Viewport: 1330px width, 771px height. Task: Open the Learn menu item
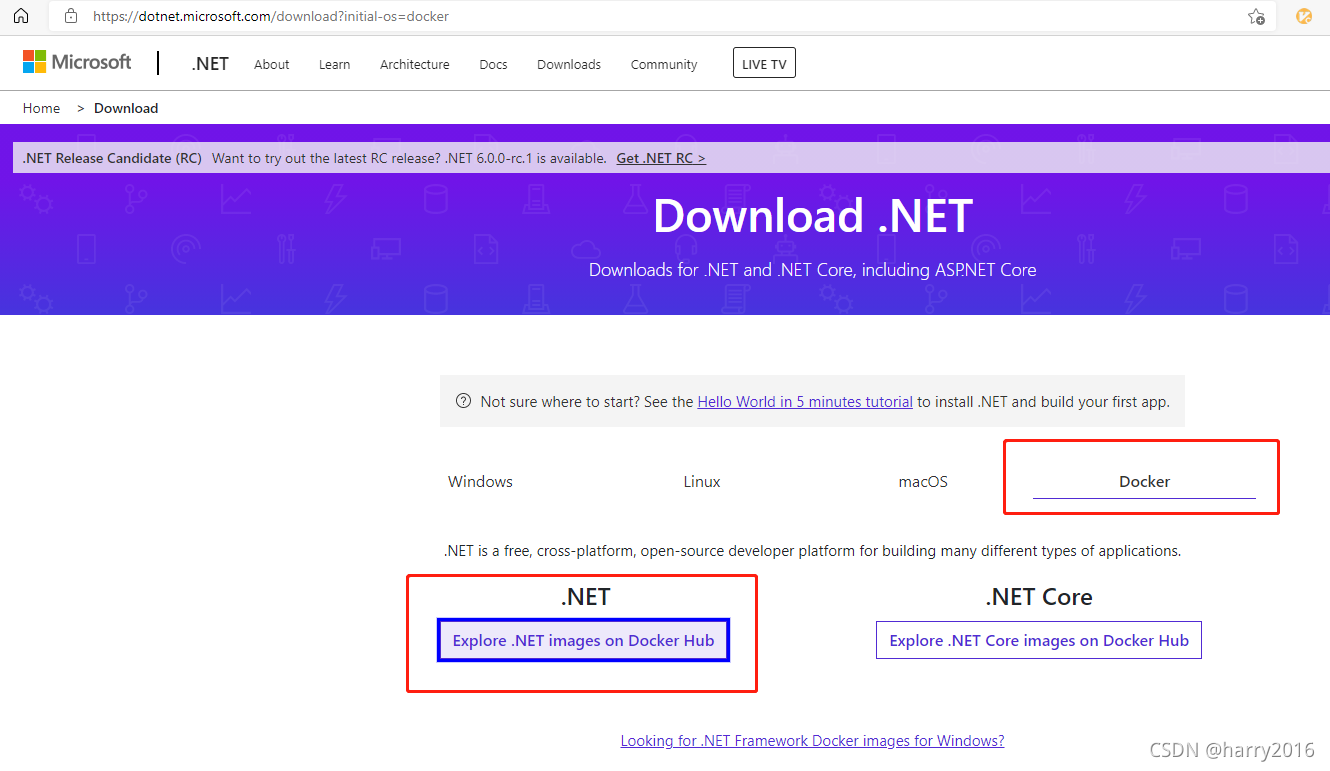coord(334,64)
